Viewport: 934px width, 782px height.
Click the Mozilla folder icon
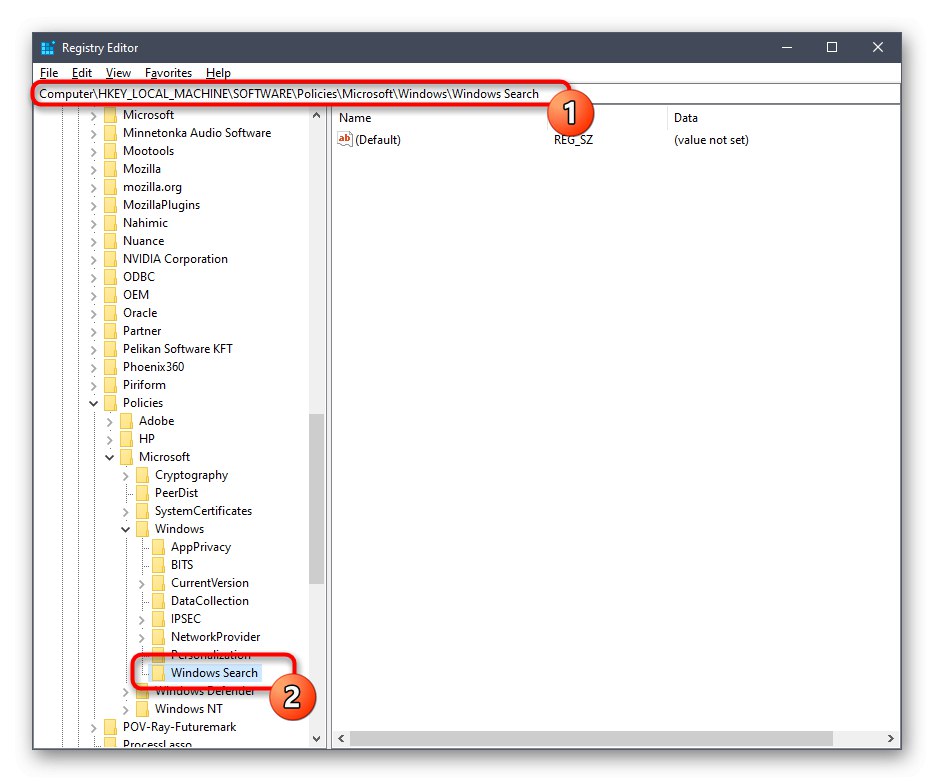click(110, 169)
